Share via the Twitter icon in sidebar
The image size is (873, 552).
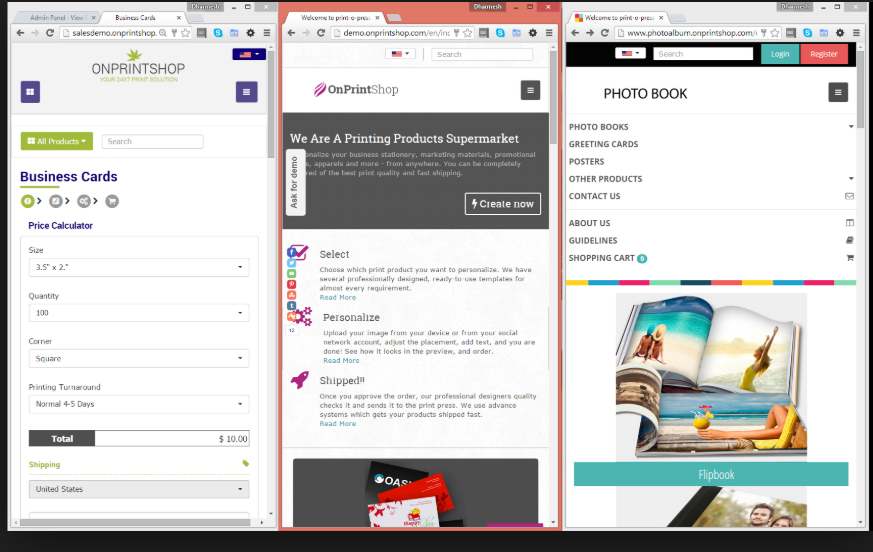point(291,263)
